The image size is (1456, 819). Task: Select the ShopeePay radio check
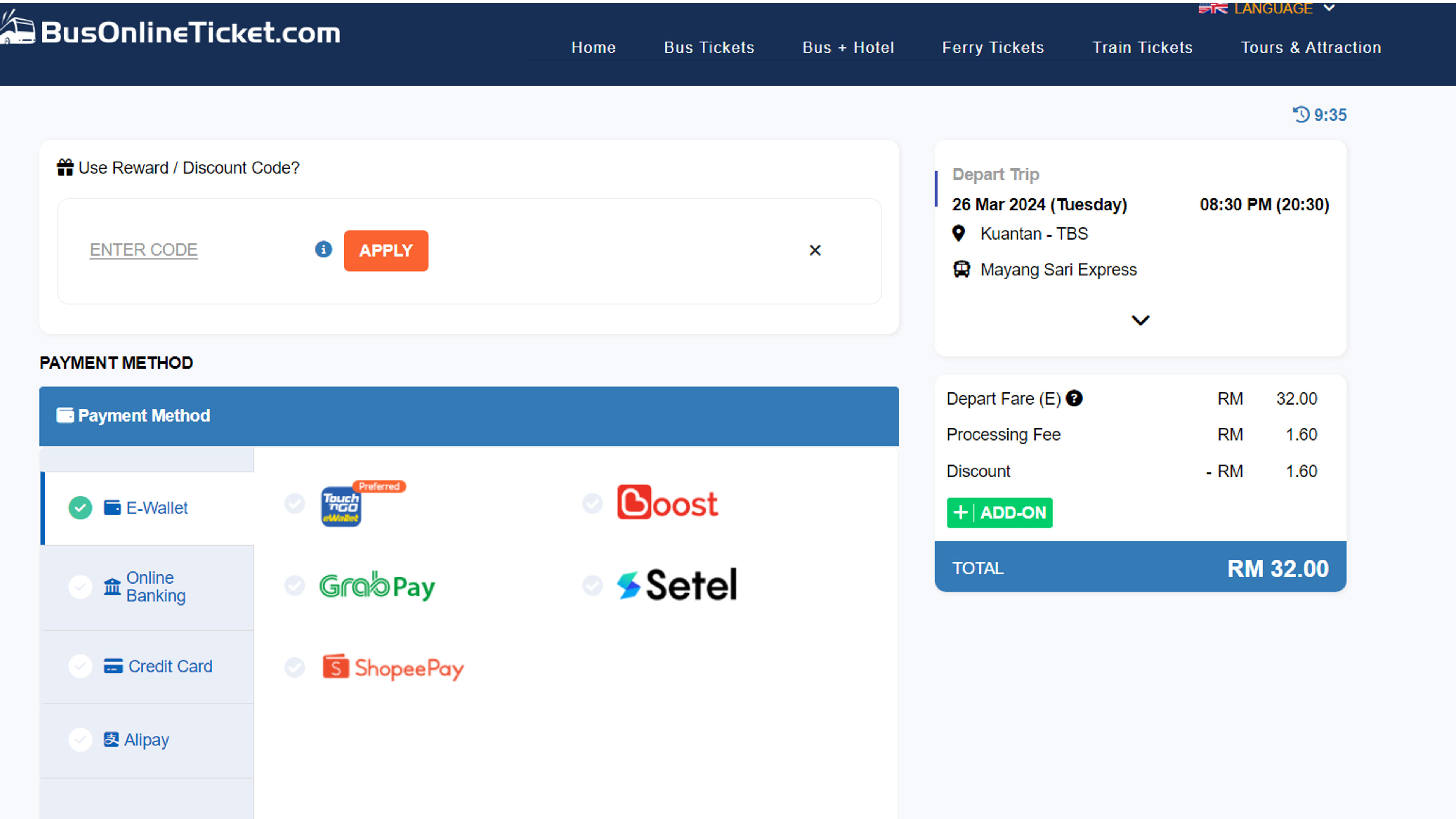[295, 667]
